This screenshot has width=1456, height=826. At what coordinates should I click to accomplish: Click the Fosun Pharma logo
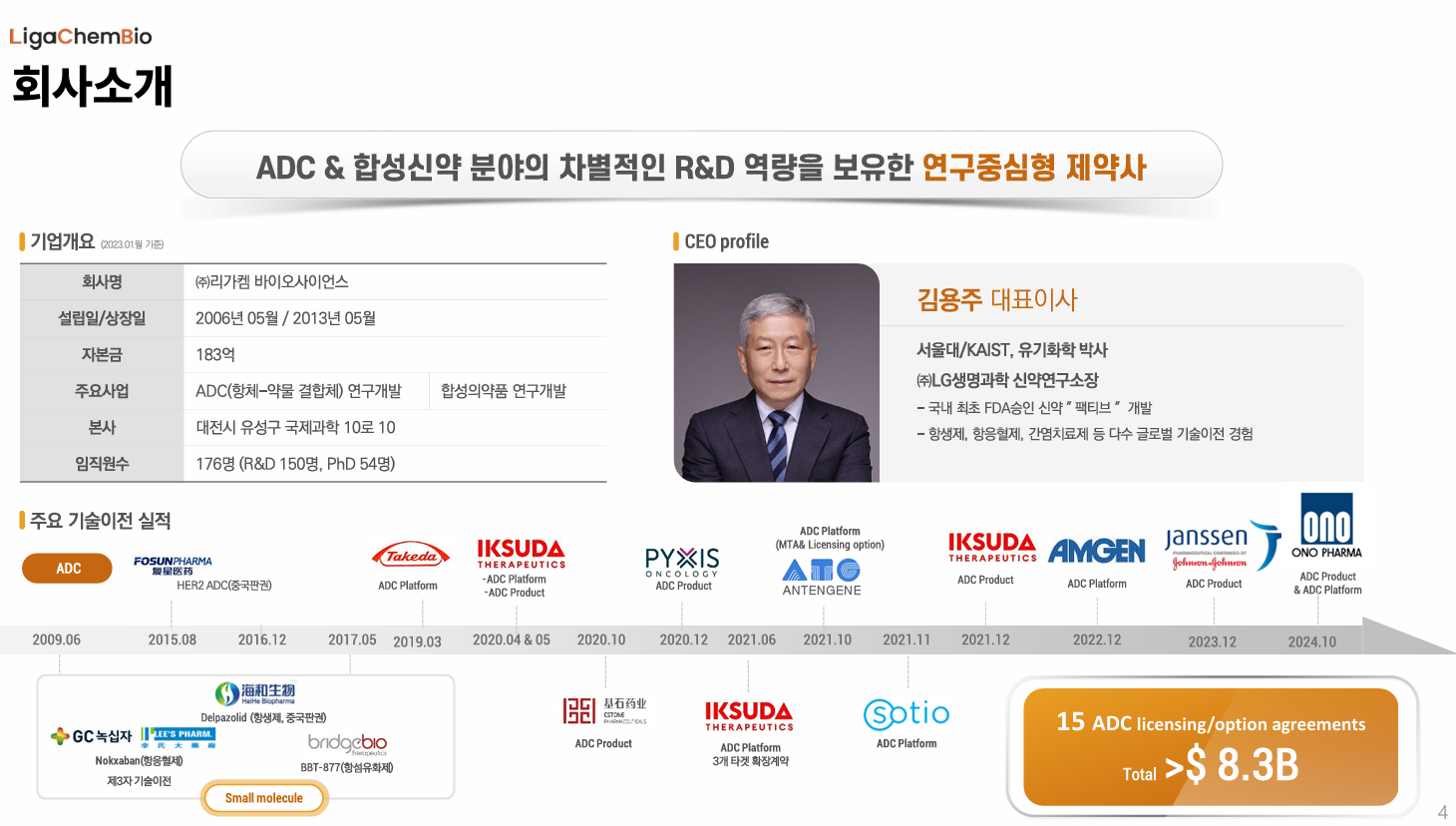point(173,566)
